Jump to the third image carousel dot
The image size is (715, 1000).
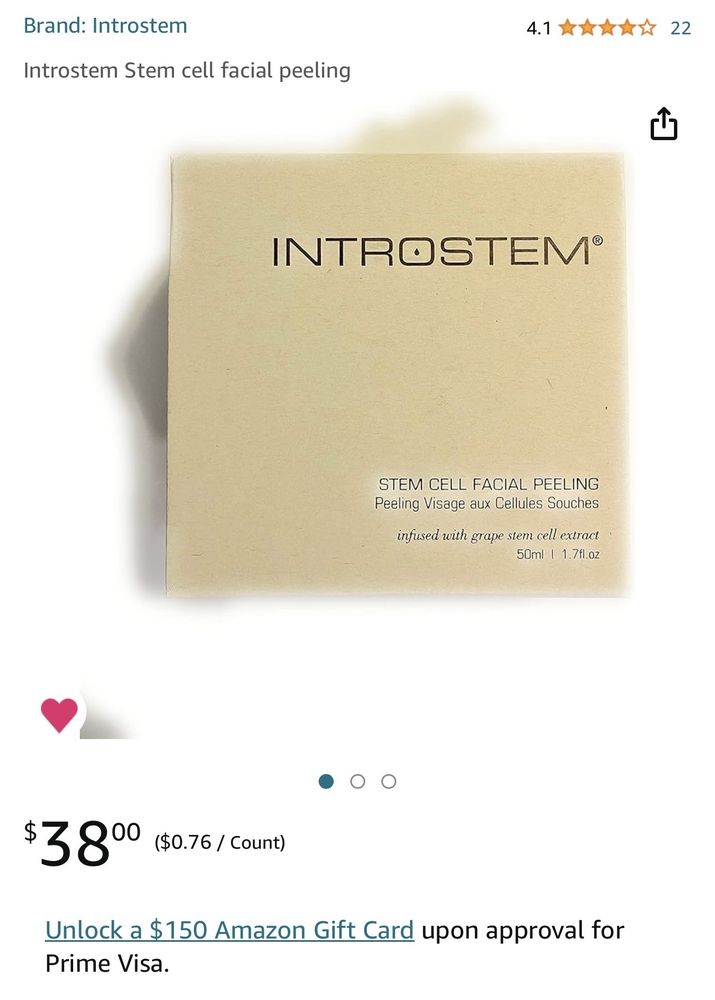point(388,781)
